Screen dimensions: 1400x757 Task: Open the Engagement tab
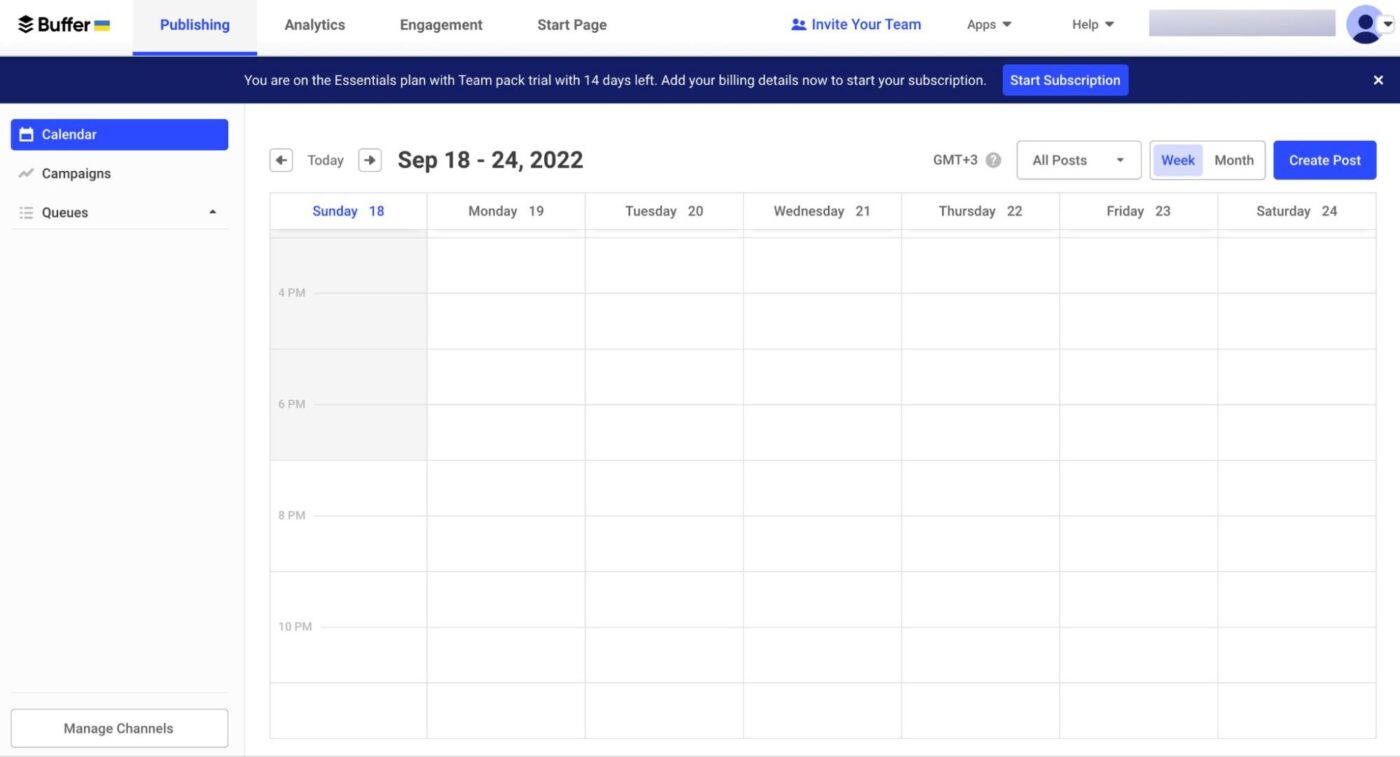click(x=440, y=24)
